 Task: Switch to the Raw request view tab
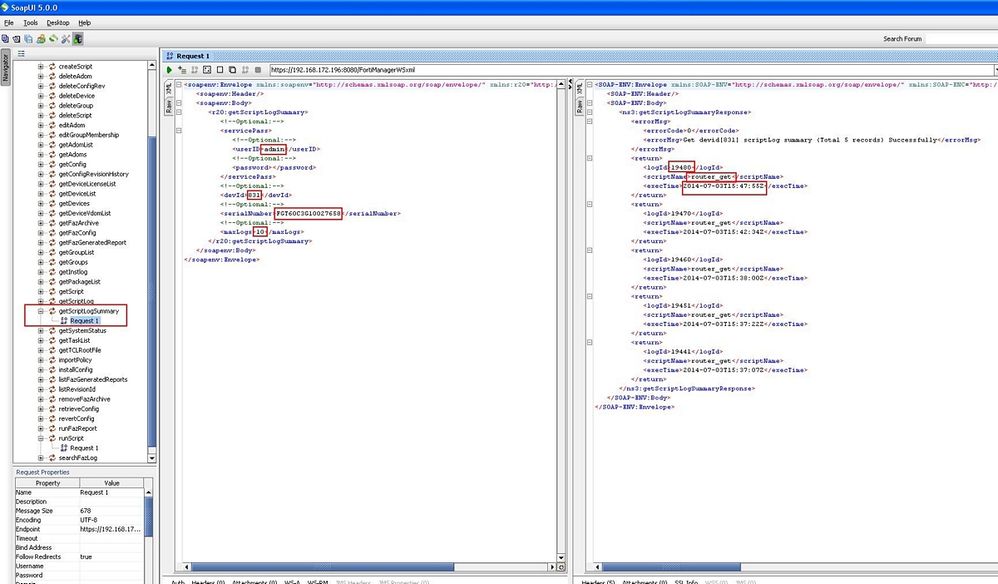(x=168, y=104)
